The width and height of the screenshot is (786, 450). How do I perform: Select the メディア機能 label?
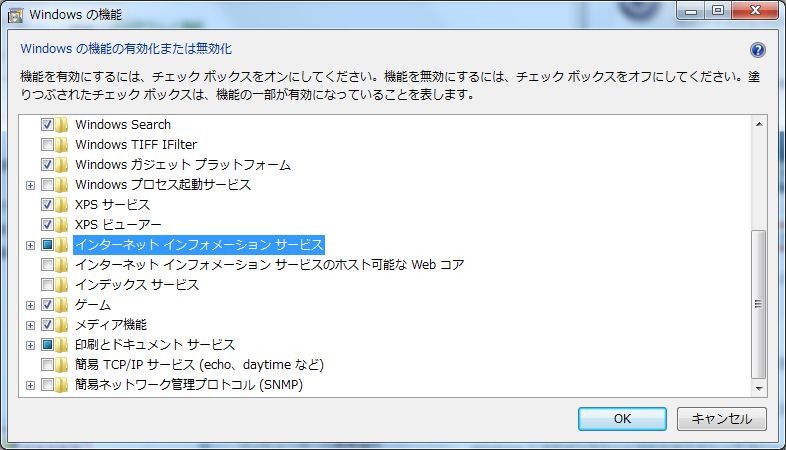[111, 325]
